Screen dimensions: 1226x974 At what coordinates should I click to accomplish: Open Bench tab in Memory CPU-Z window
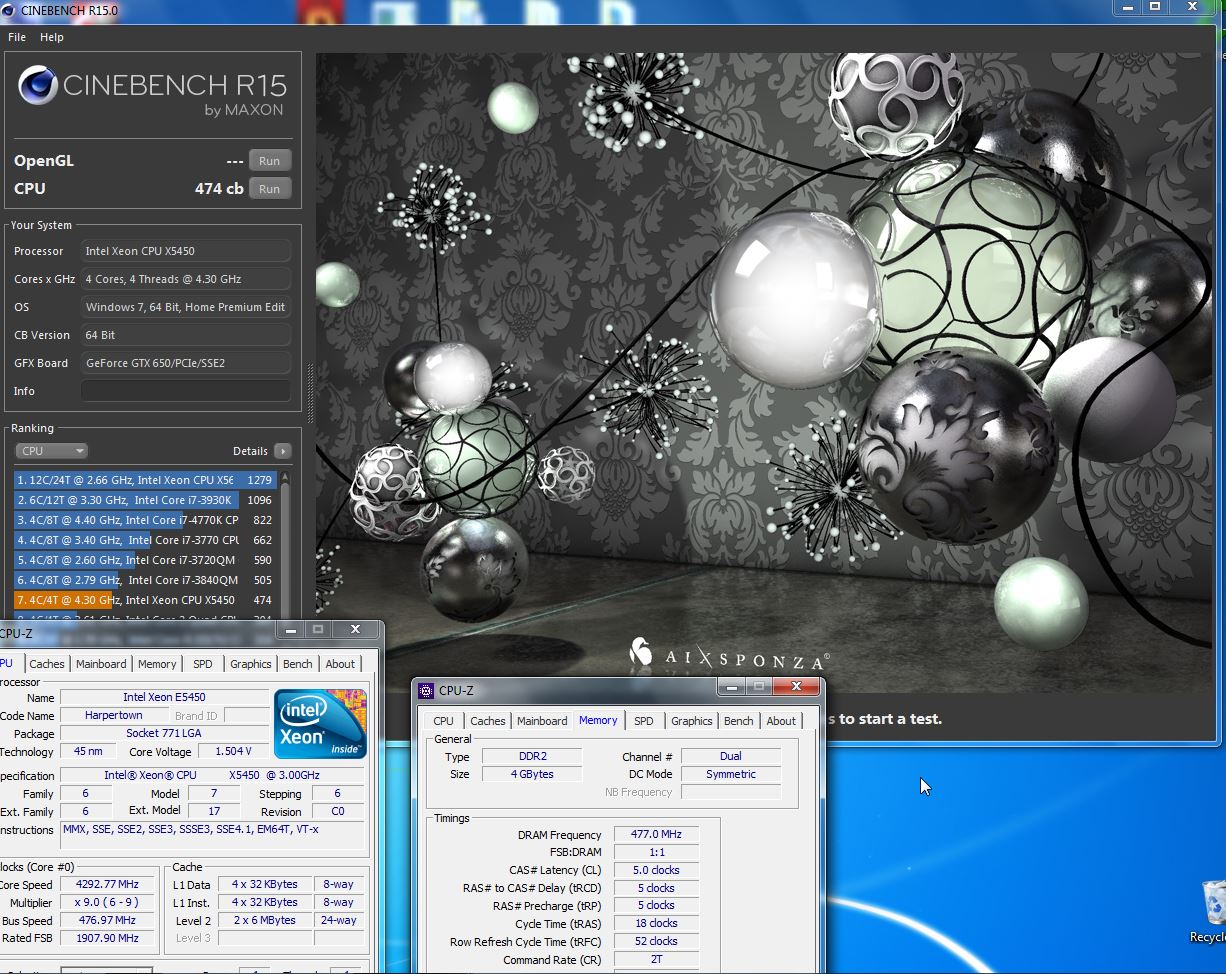coord(739,721)
